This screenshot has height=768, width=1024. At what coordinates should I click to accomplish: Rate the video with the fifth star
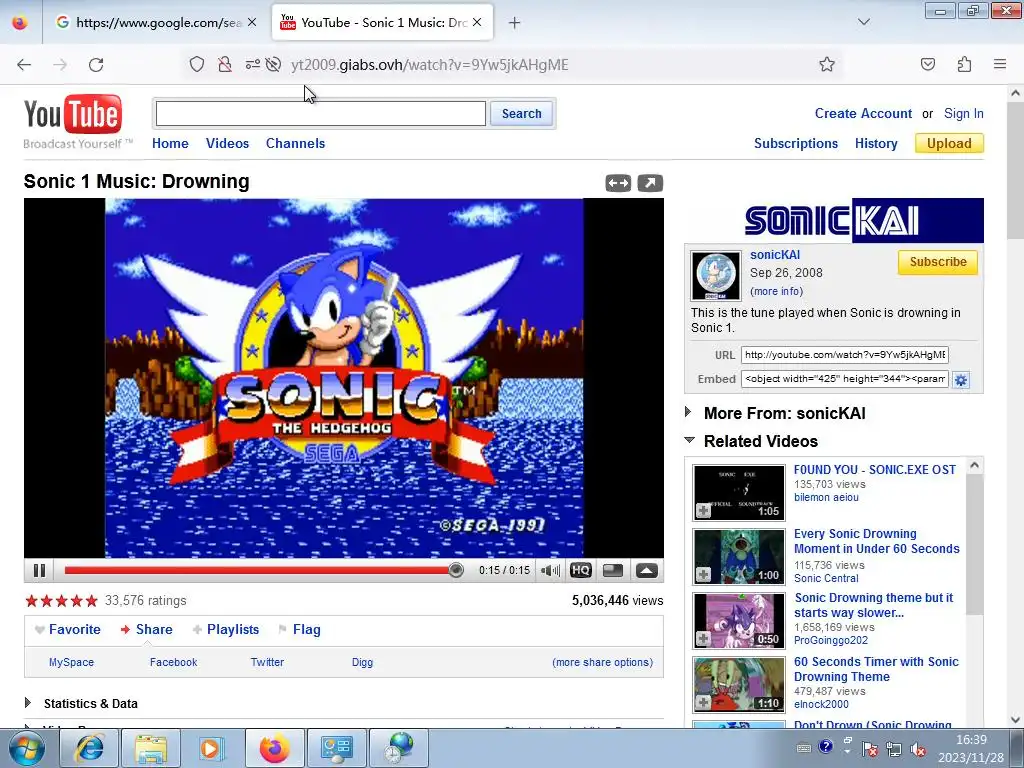[91, 601]
